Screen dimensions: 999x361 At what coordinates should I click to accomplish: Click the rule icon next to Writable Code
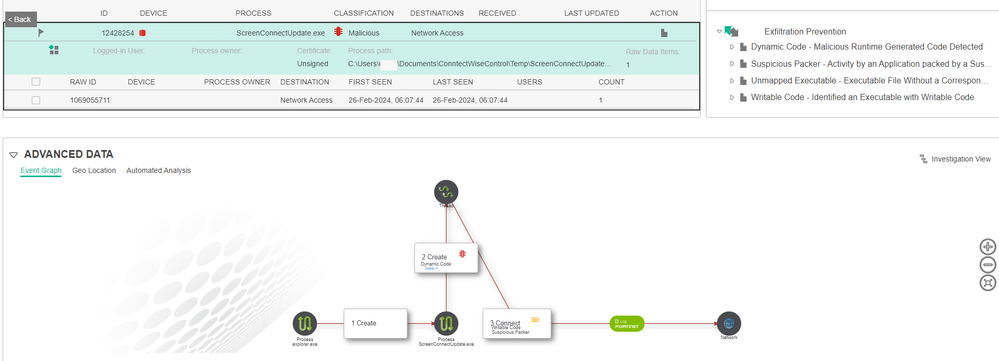pyautogui.click(x=743, y=97)
